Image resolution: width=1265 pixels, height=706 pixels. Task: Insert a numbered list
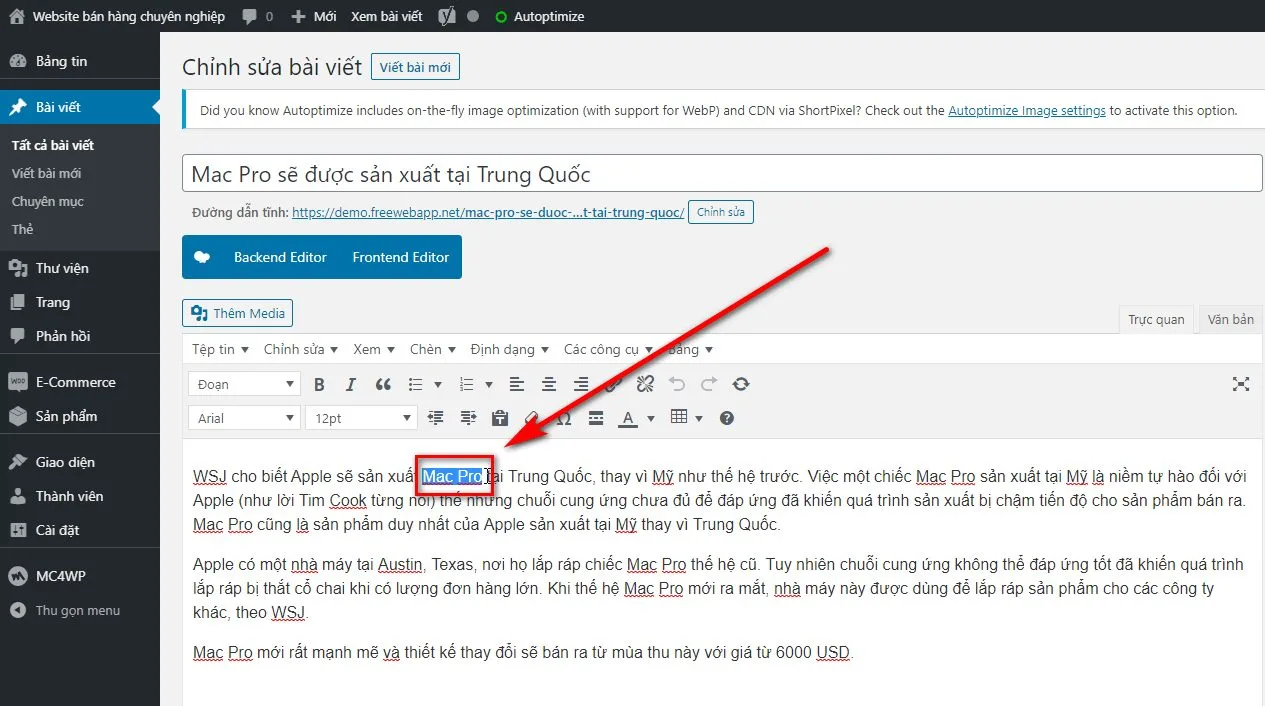pyautogui.click(x=466, y=384)
